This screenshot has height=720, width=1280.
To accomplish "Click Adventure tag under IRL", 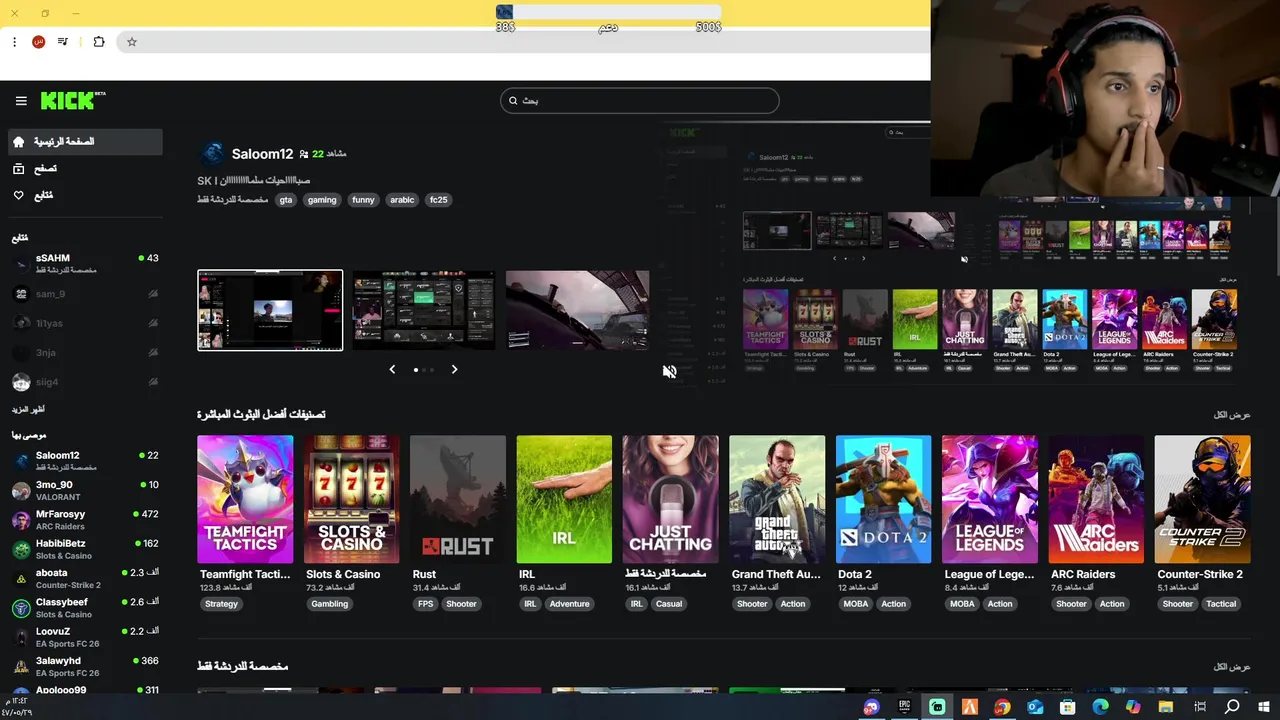I will (x=569, y=604).
